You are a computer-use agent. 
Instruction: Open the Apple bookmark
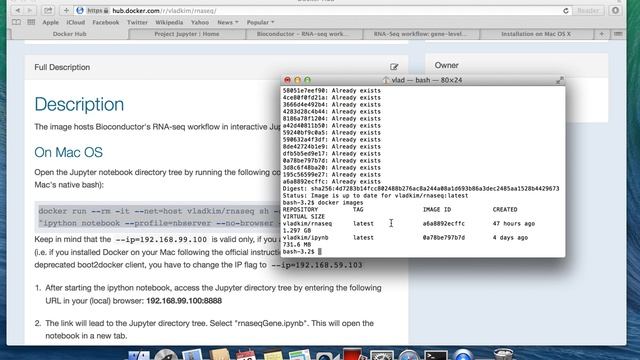51,22
